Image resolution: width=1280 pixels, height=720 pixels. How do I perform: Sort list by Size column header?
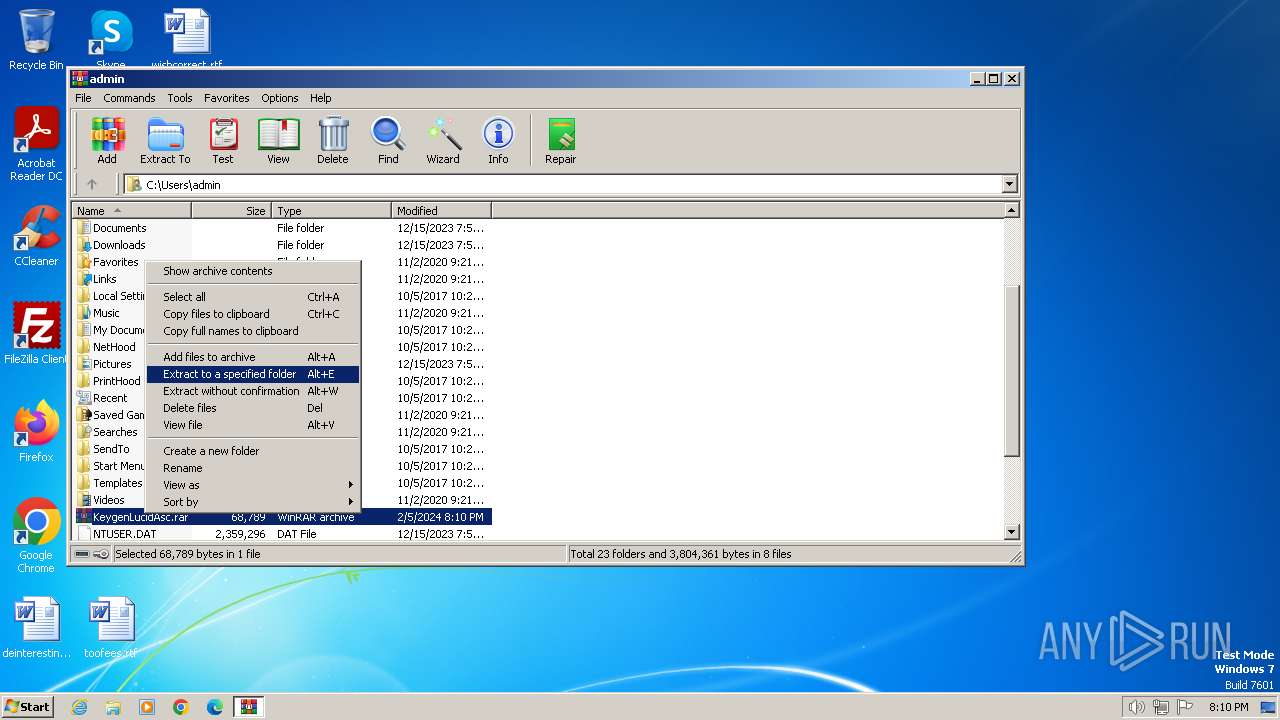pos(231,211)
